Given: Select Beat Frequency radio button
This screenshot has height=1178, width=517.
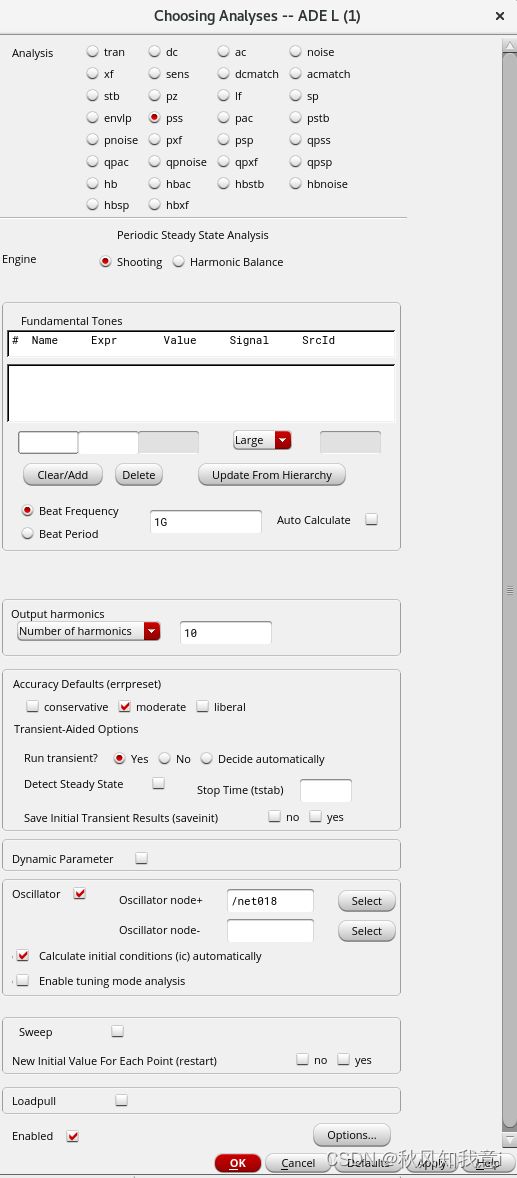Looking at the screenshot, I should click(x=28, y=511).
